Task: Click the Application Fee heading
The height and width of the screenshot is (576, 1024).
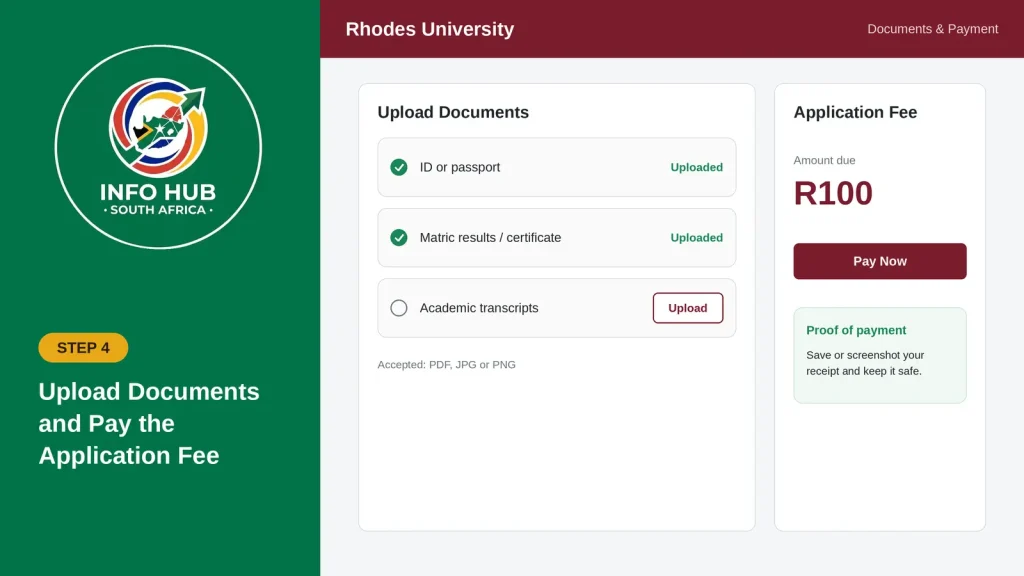Action: point(855,112)
